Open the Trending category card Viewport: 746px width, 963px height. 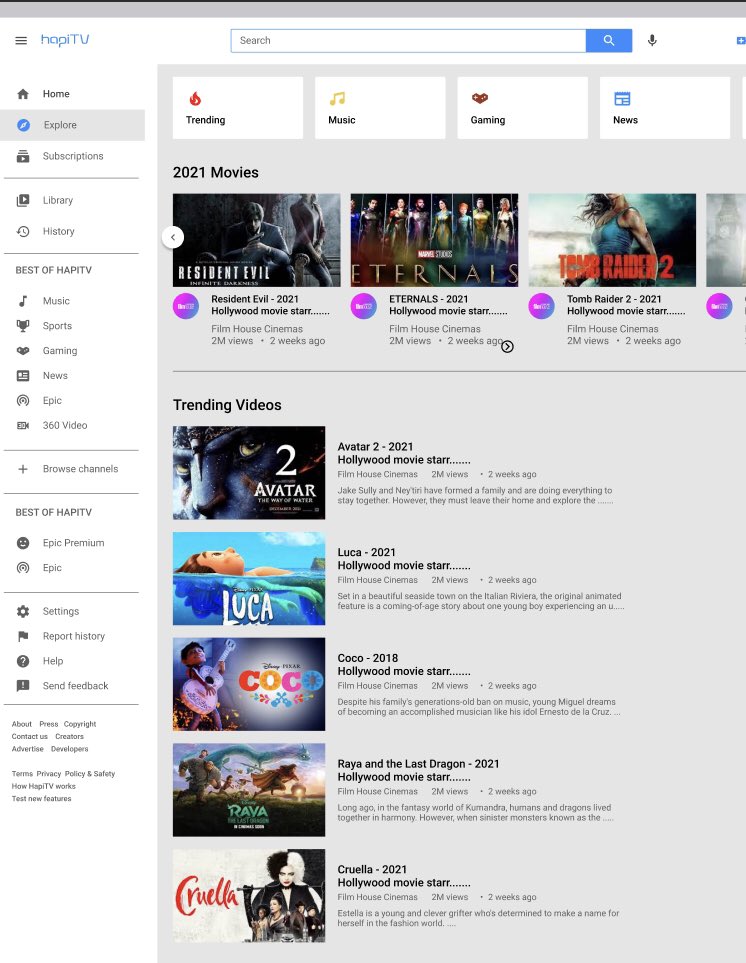[x=238, y=107]
